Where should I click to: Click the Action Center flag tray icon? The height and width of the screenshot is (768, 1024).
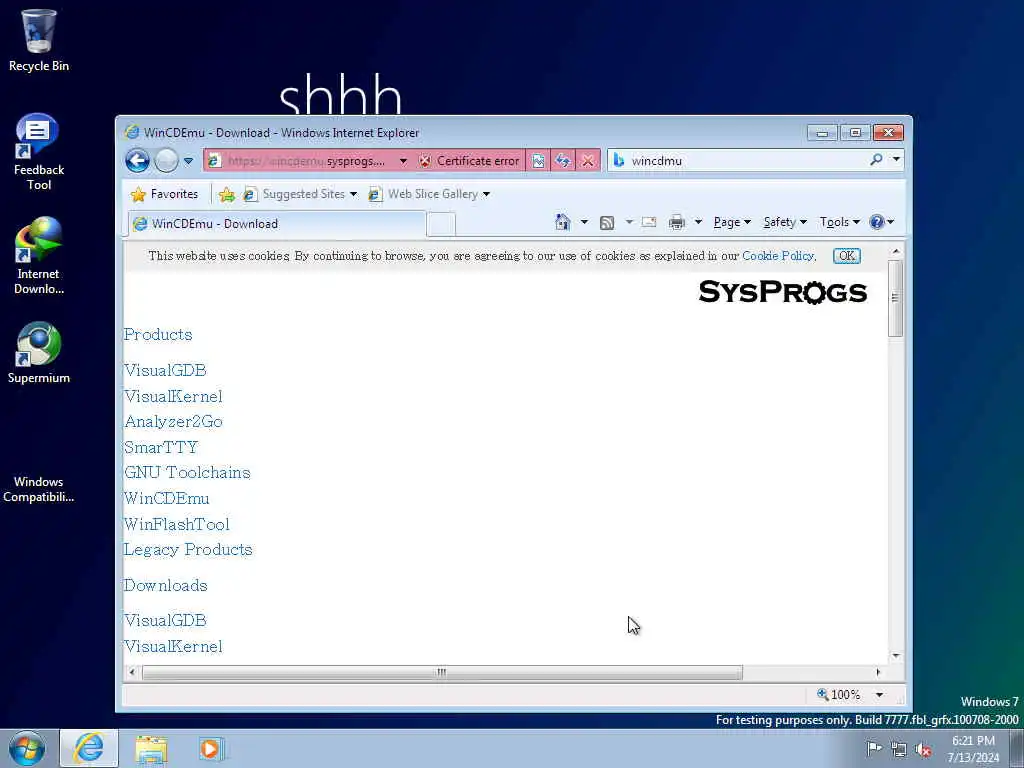874,748
